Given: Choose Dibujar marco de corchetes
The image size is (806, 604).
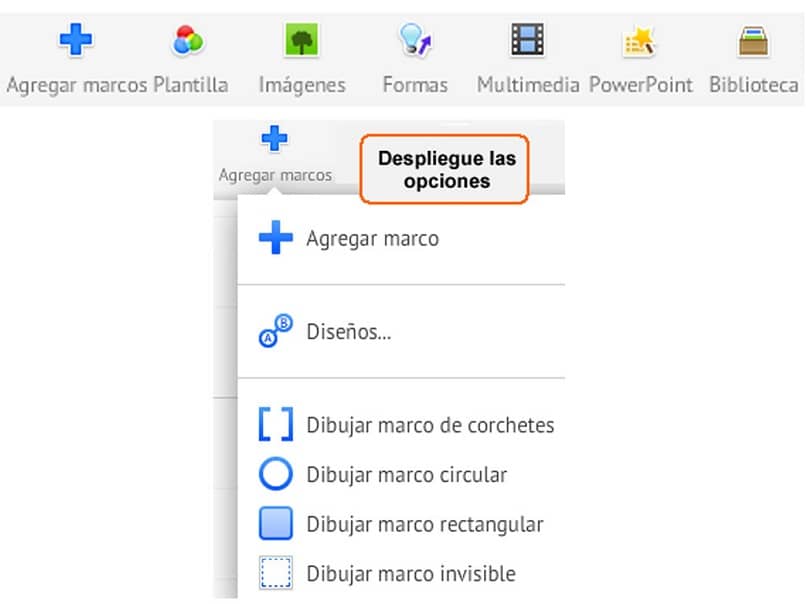Looking at the screenshot, I should tap(430, 425).
